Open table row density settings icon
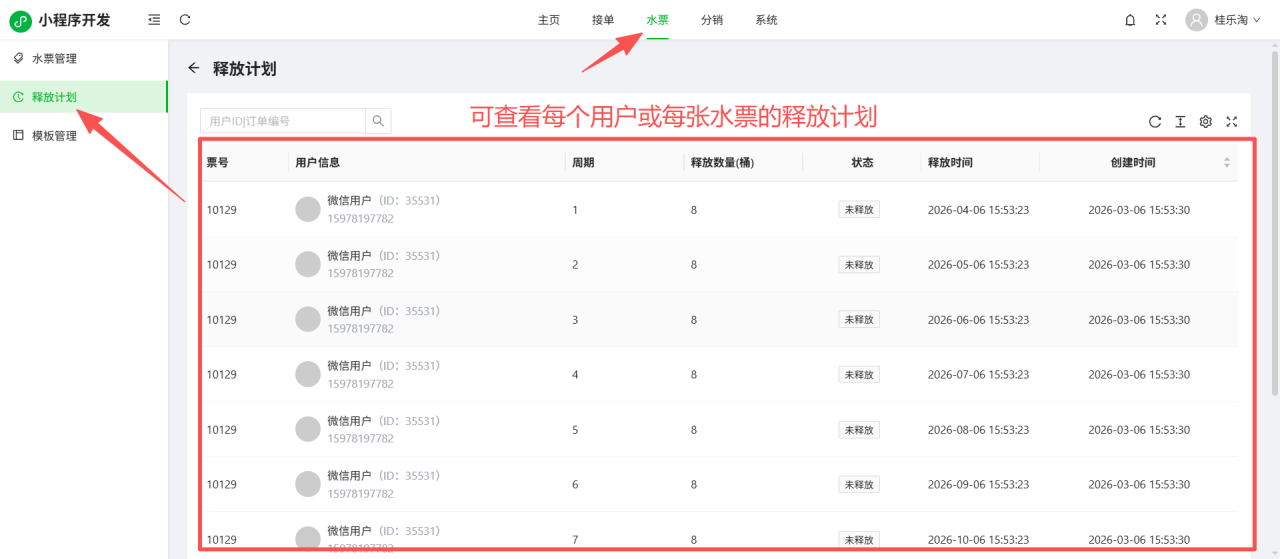This screenshot has width=1280, height=559. [1180, 122]
